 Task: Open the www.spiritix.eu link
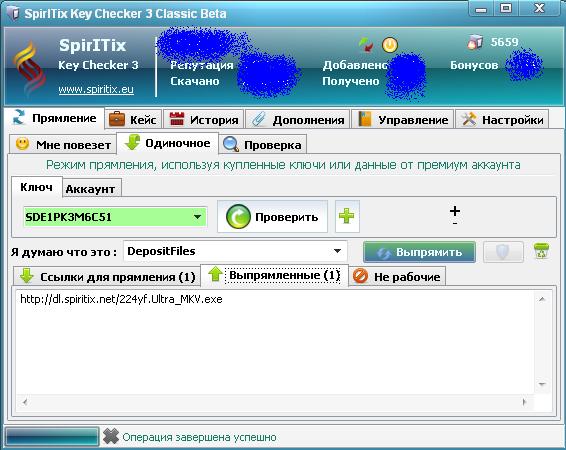click(x=96, y=89)
